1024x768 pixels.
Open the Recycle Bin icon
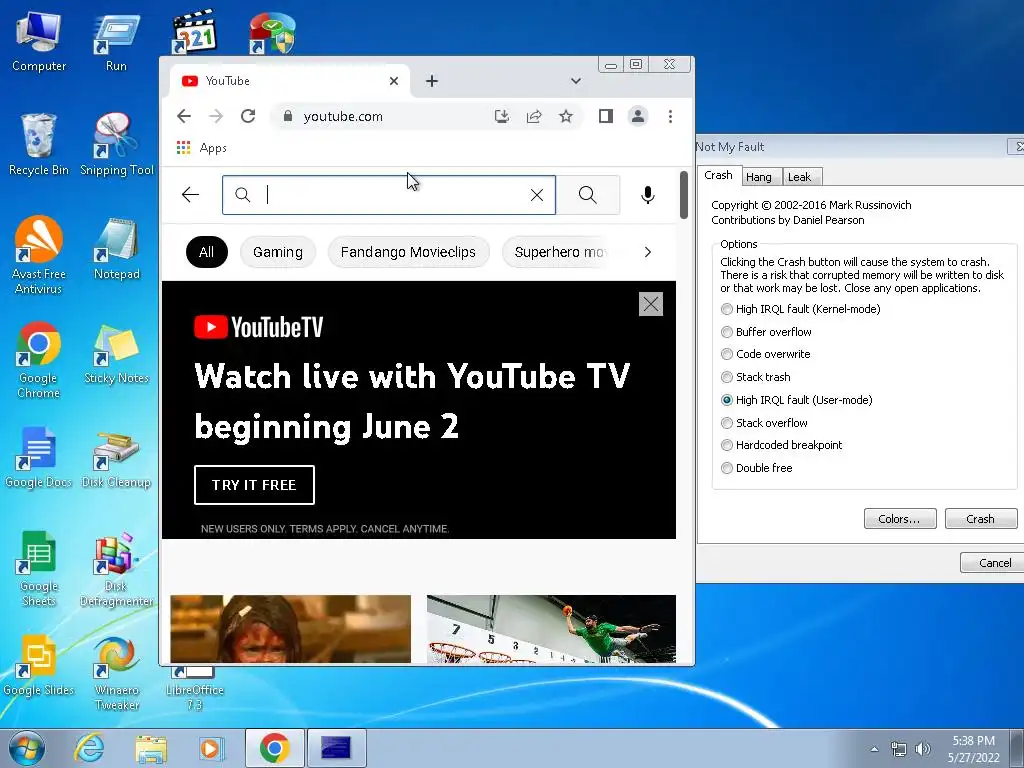(x=39, y=145)
